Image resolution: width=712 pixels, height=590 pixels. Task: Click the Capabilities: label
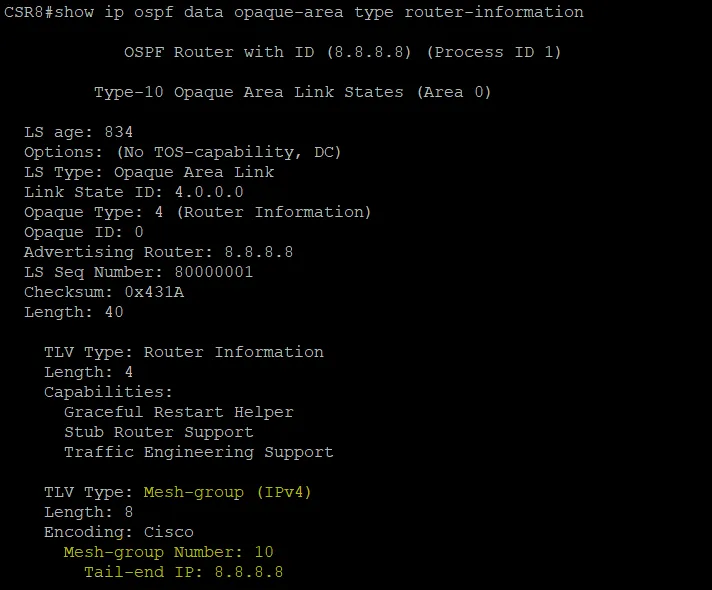(108, 392)
